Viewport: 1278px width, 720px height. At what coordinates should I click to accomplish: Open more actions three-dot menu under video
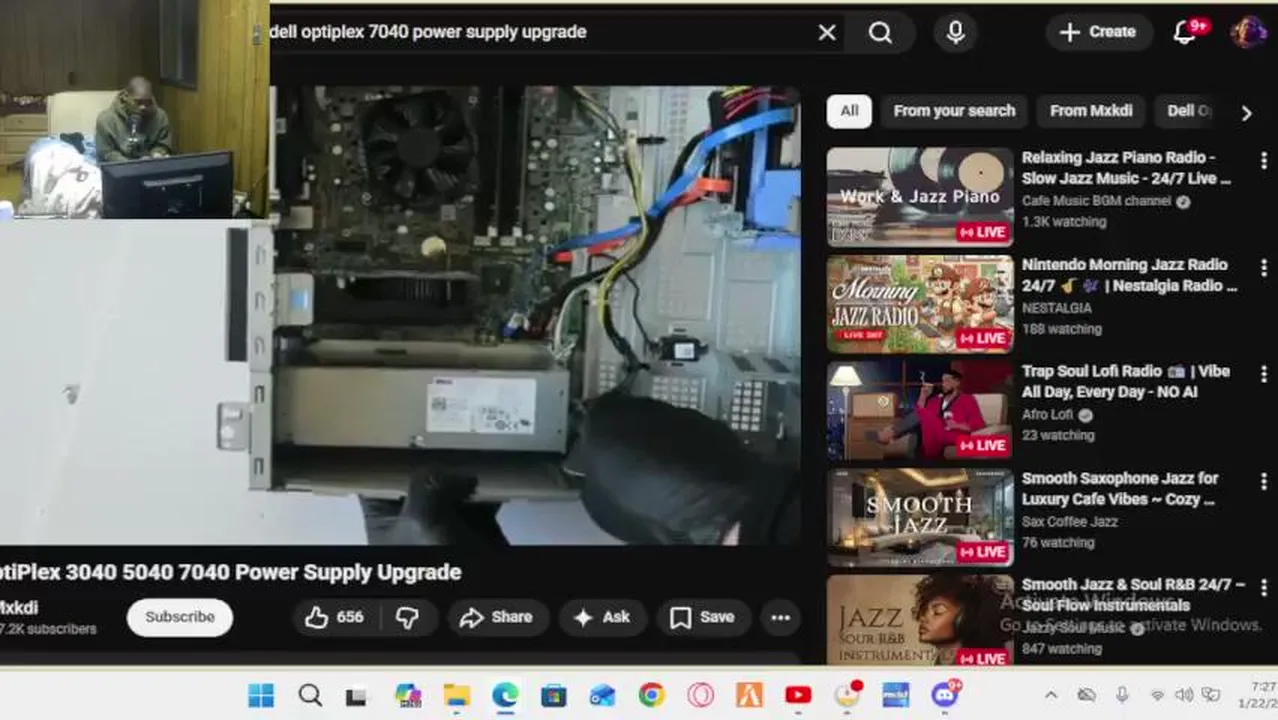tap(781, 618)
